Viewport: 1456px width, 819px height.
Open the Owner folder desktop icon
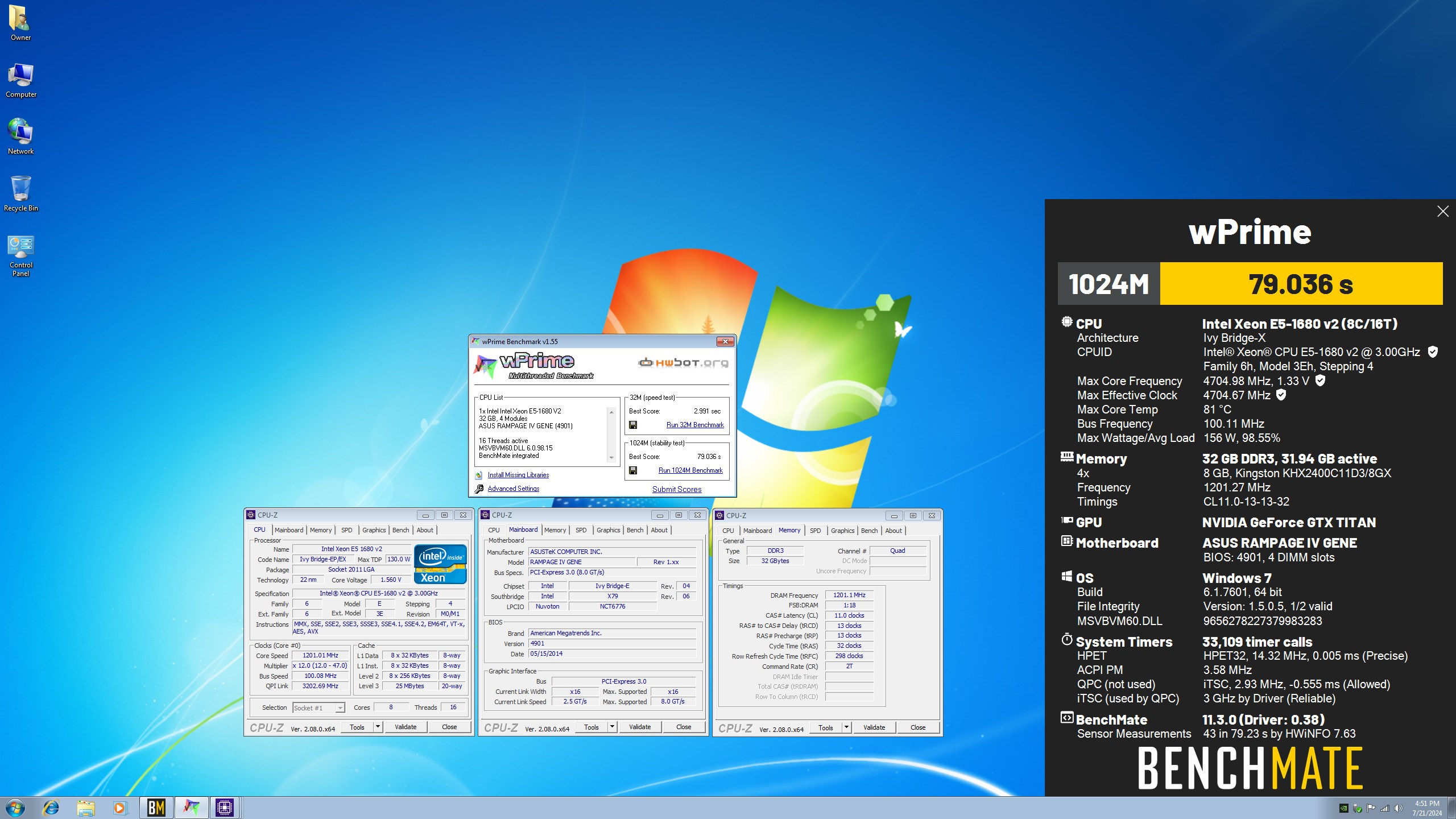[x=20, y=23]
